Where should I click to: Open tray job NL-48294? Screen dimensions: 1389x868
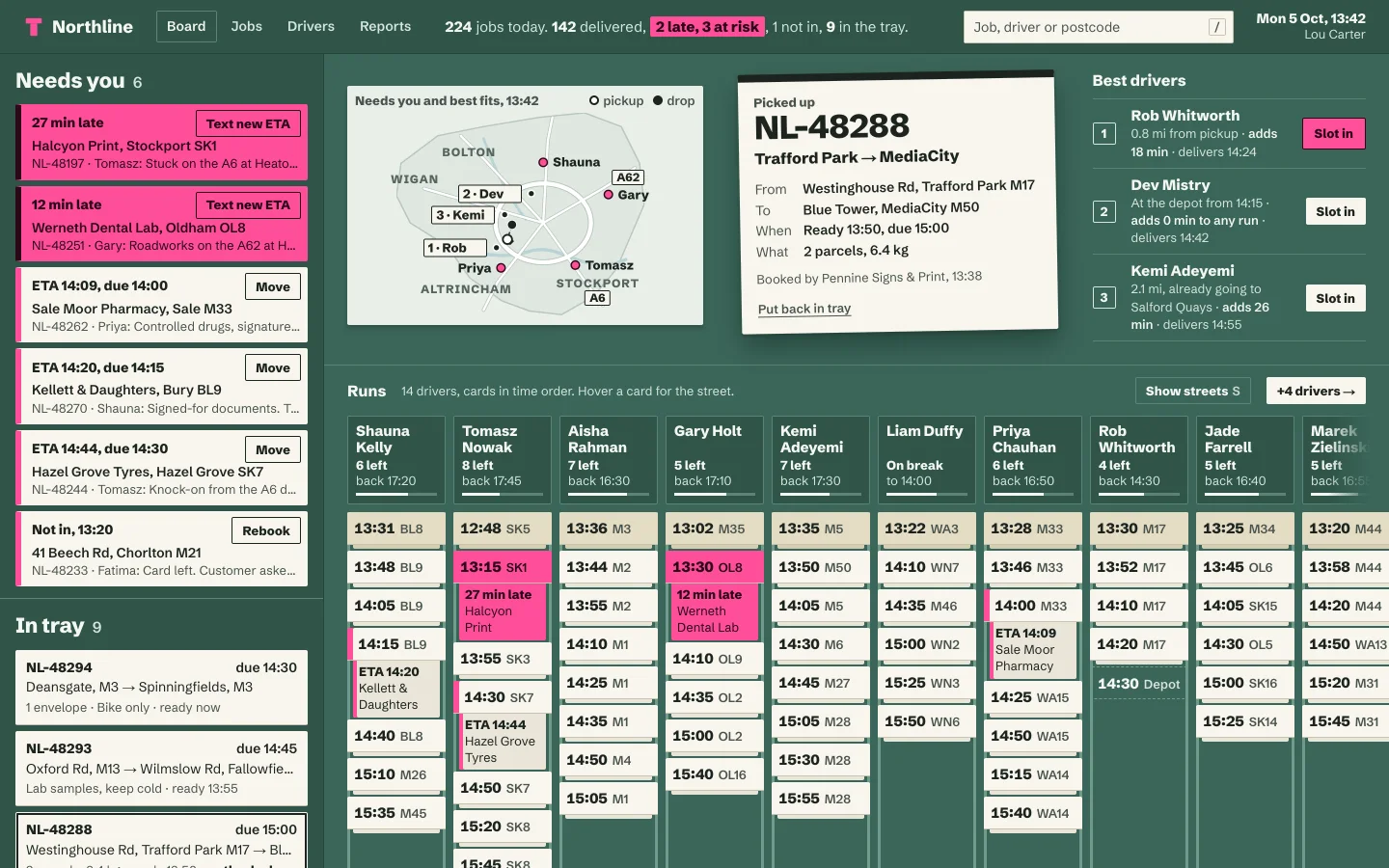tap(161, 689)
